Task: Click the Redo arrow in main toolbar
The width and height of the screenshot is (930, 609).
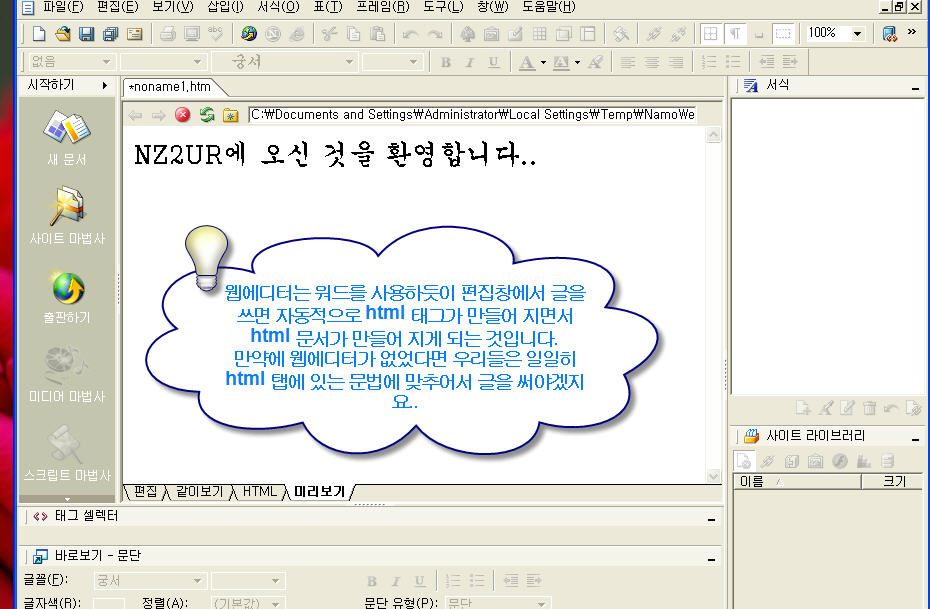Action: tap(435, 34)
